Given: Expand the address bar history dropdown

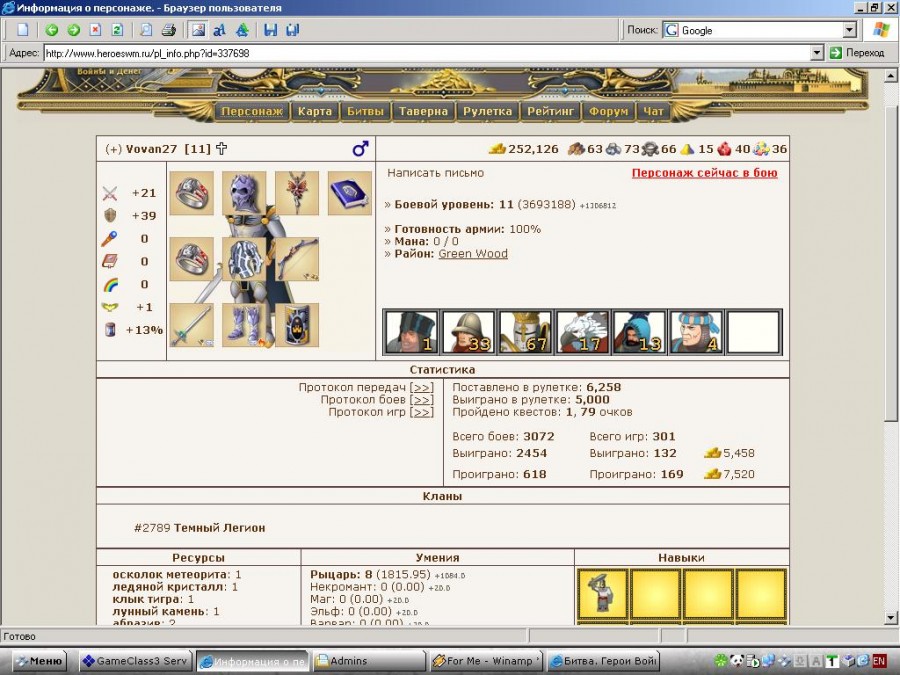Looking at the screenshot, I should tap(817, 53).
